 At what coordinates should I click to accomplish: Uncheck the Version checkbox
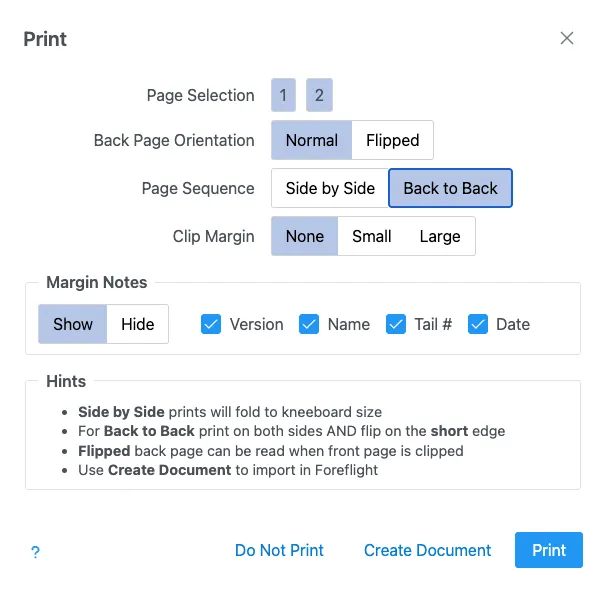tap(211, 324)
